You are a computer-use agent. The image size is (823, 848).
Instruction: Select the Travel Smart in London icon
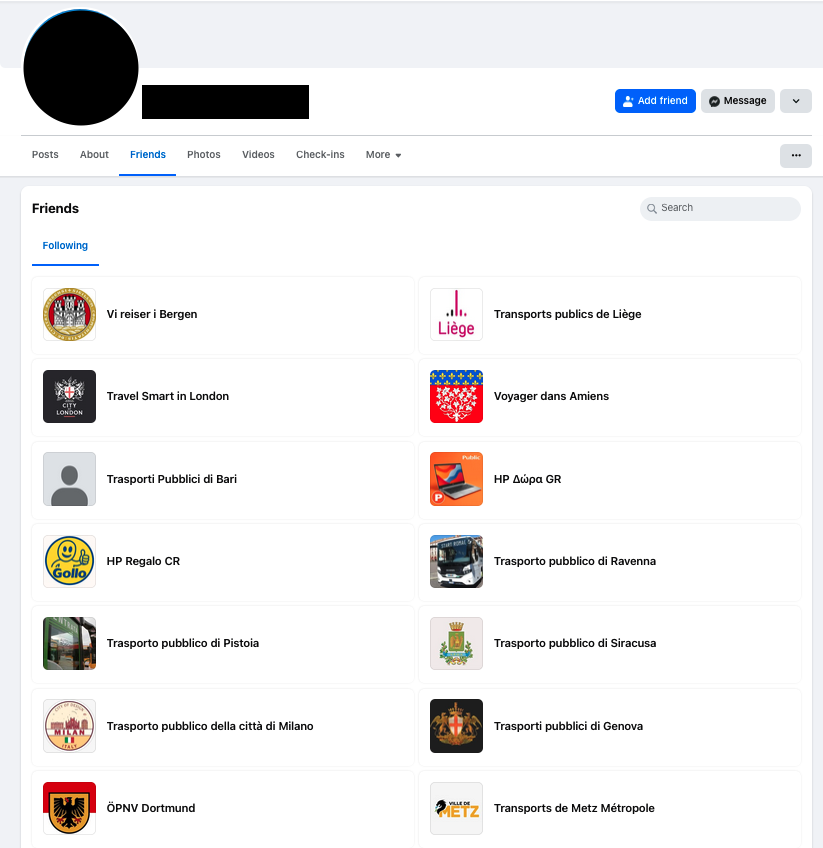coord(69,396)
